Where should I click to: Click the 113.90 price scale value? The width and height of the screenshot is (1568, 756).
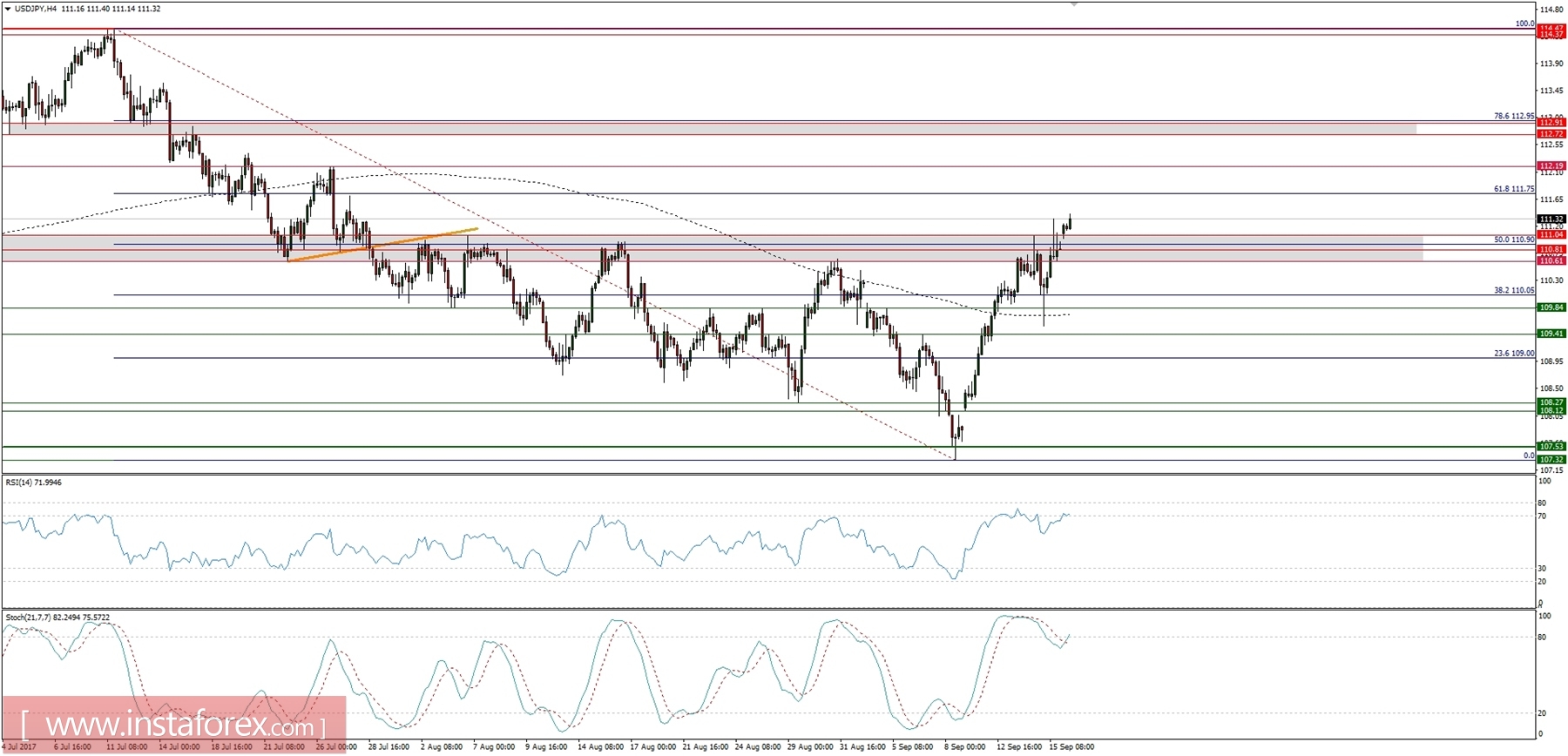(1551, 64)
